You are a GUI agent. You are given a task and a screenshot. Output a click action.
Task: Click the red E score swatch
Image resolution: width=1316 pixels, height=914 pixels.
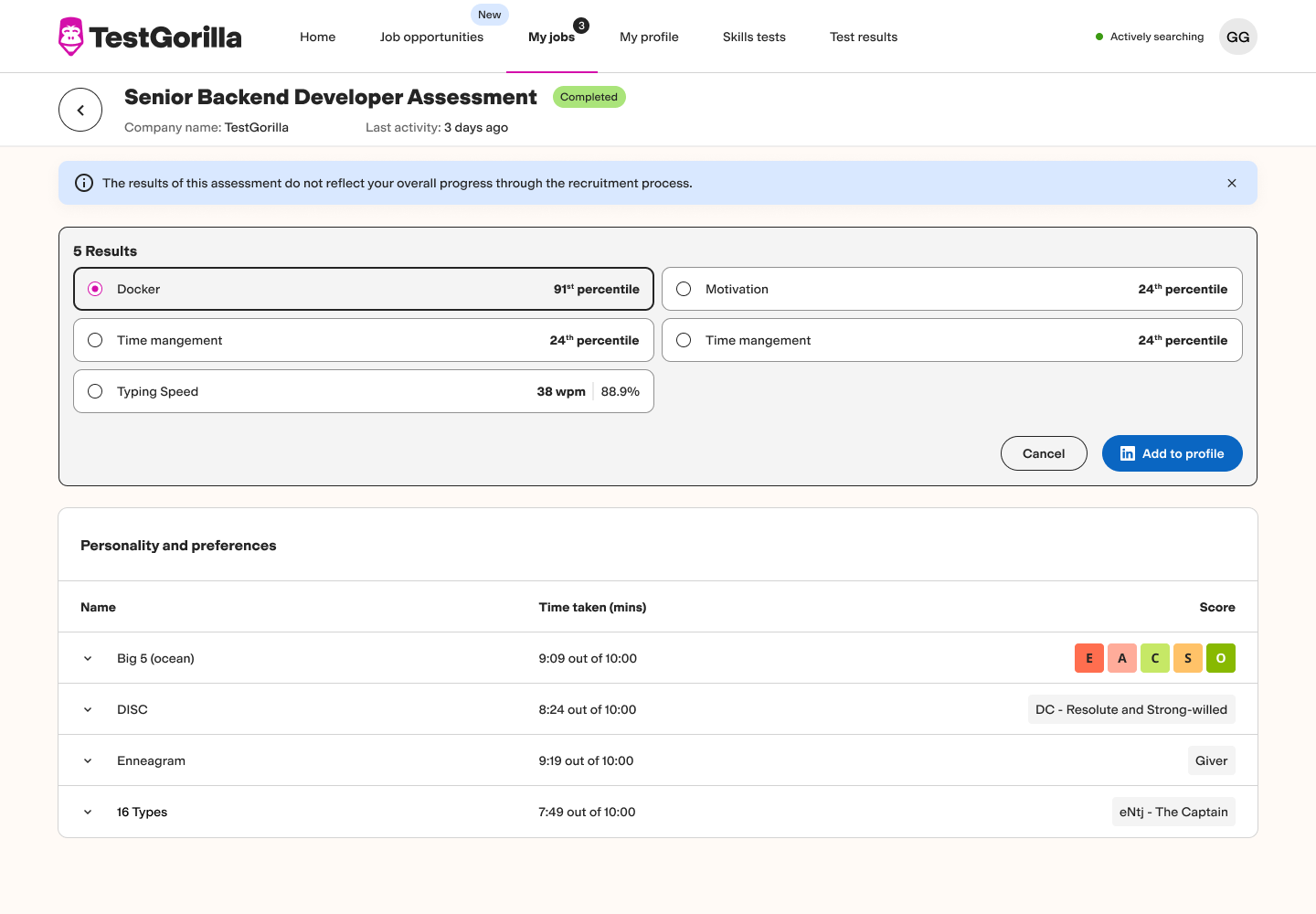1089,658
